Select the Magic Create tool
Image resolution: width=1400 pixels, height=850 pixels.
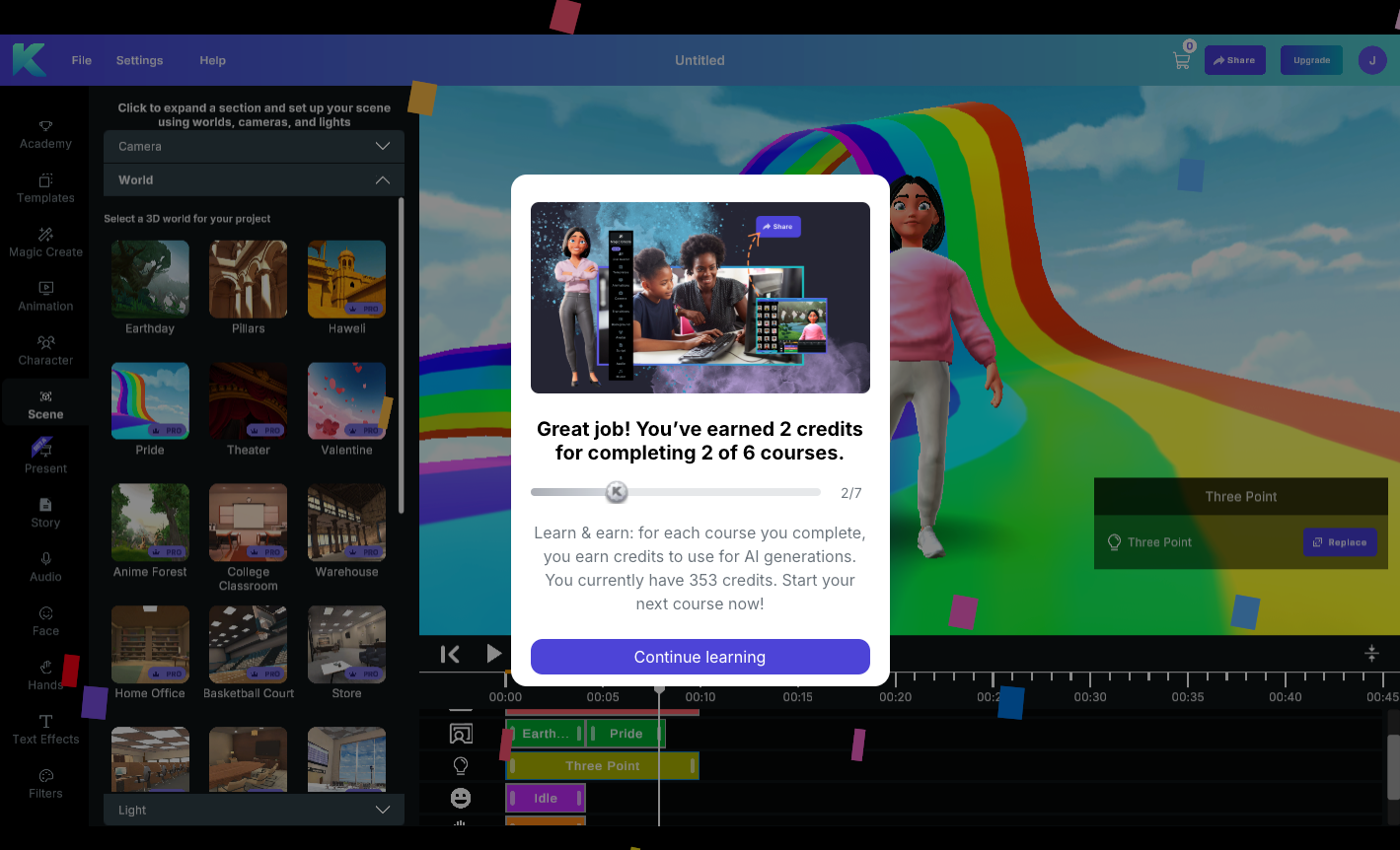coord(45,243)
